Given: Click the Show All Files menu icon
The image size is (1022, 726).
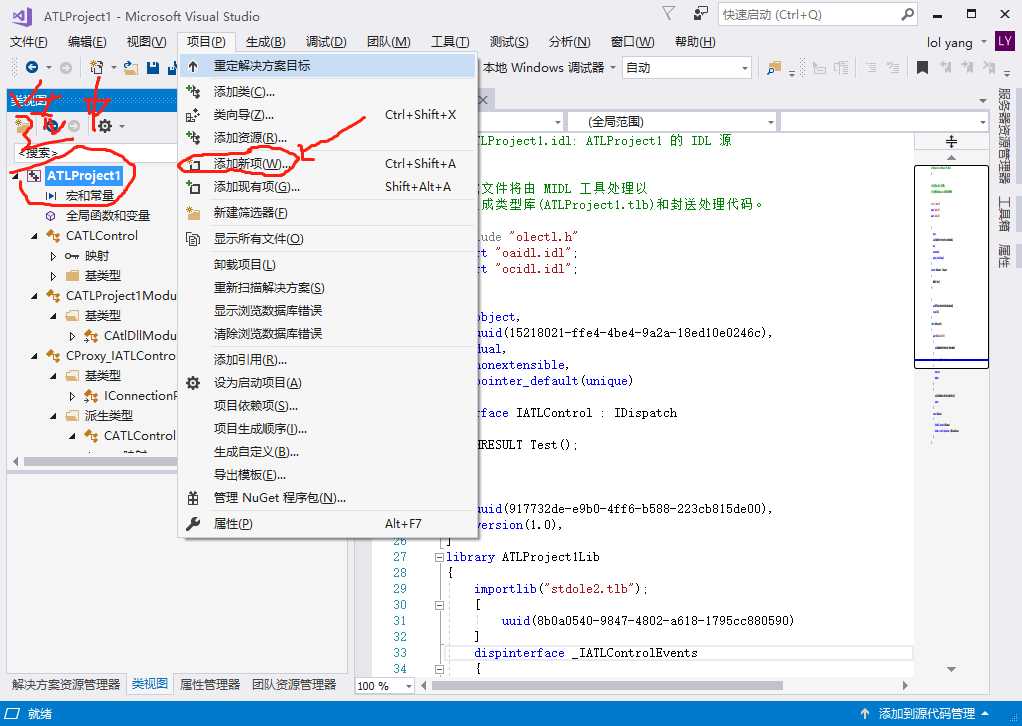Looking at the screenshot, I should tap(193, 239).
